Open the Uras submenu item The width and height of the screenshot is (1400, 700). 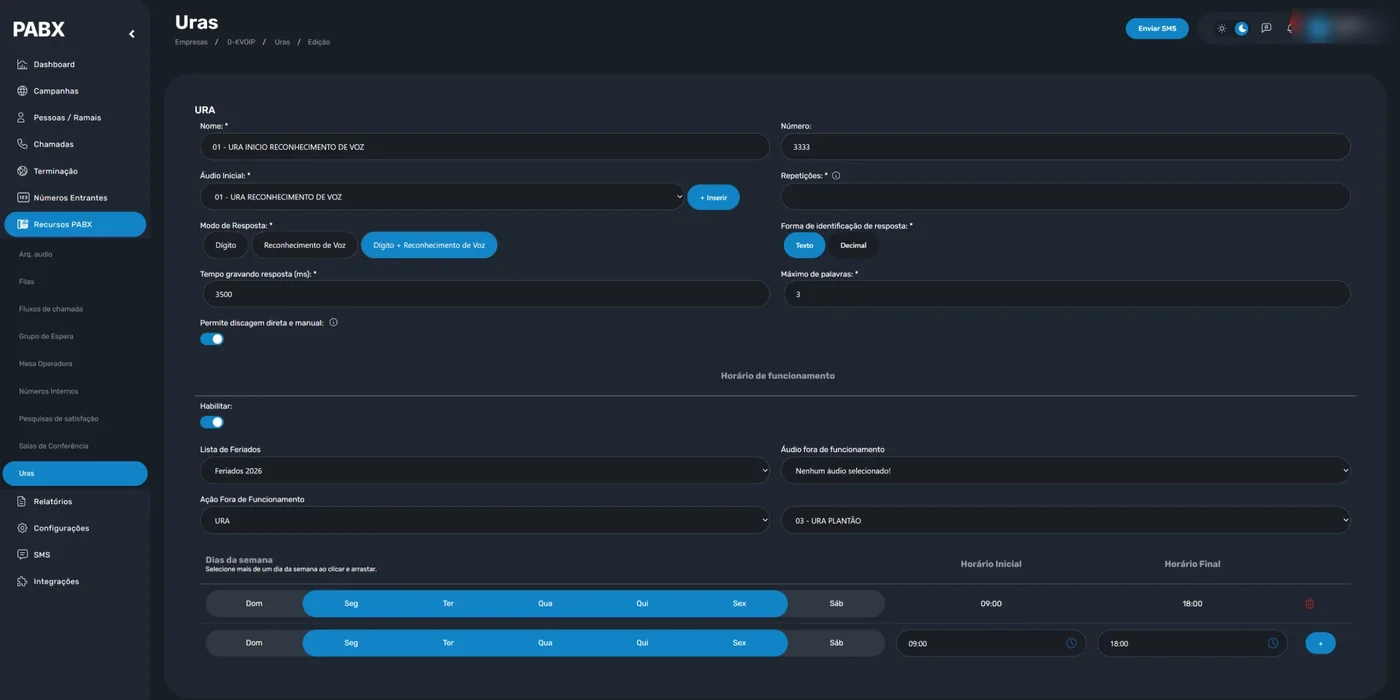pos(75,473)
